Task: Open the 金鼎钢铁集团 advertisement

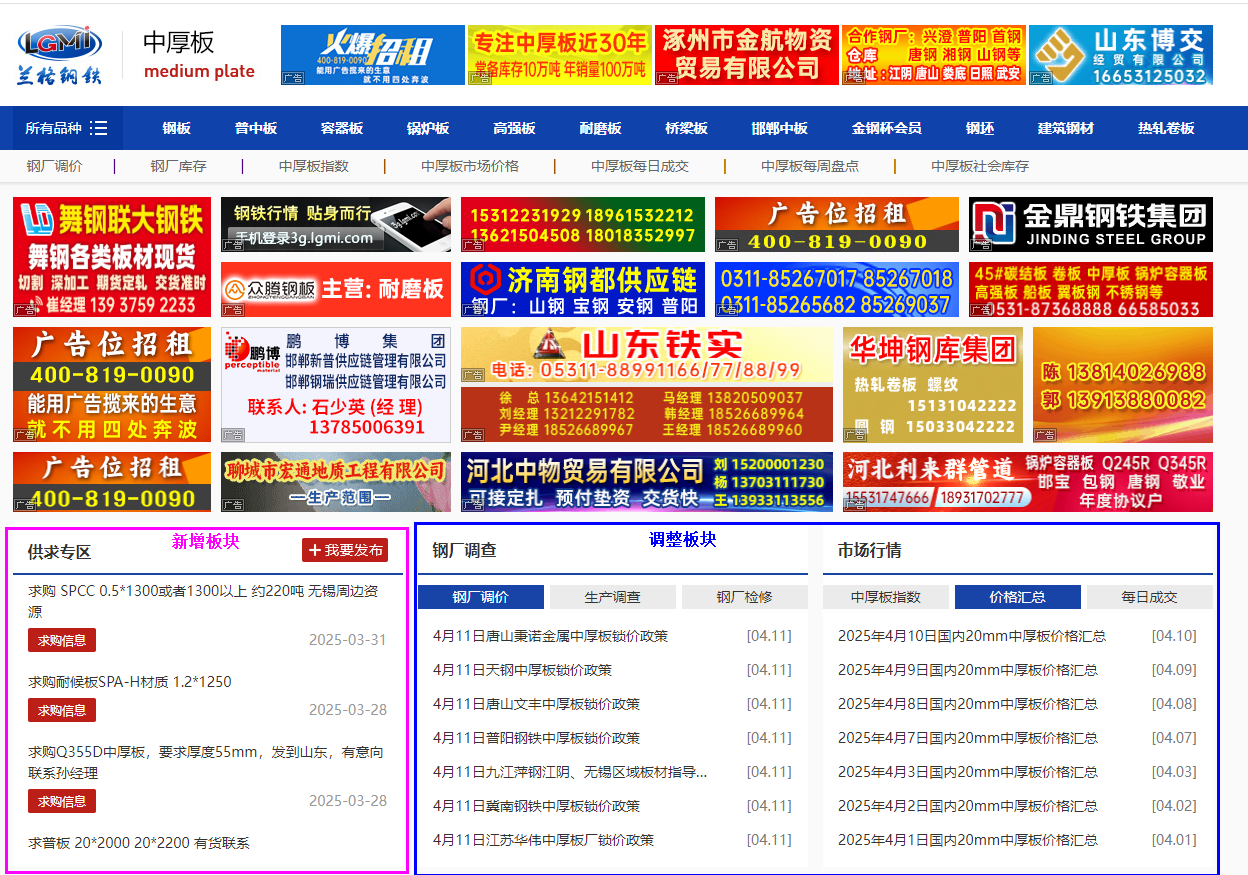Action: (1091, 224)
